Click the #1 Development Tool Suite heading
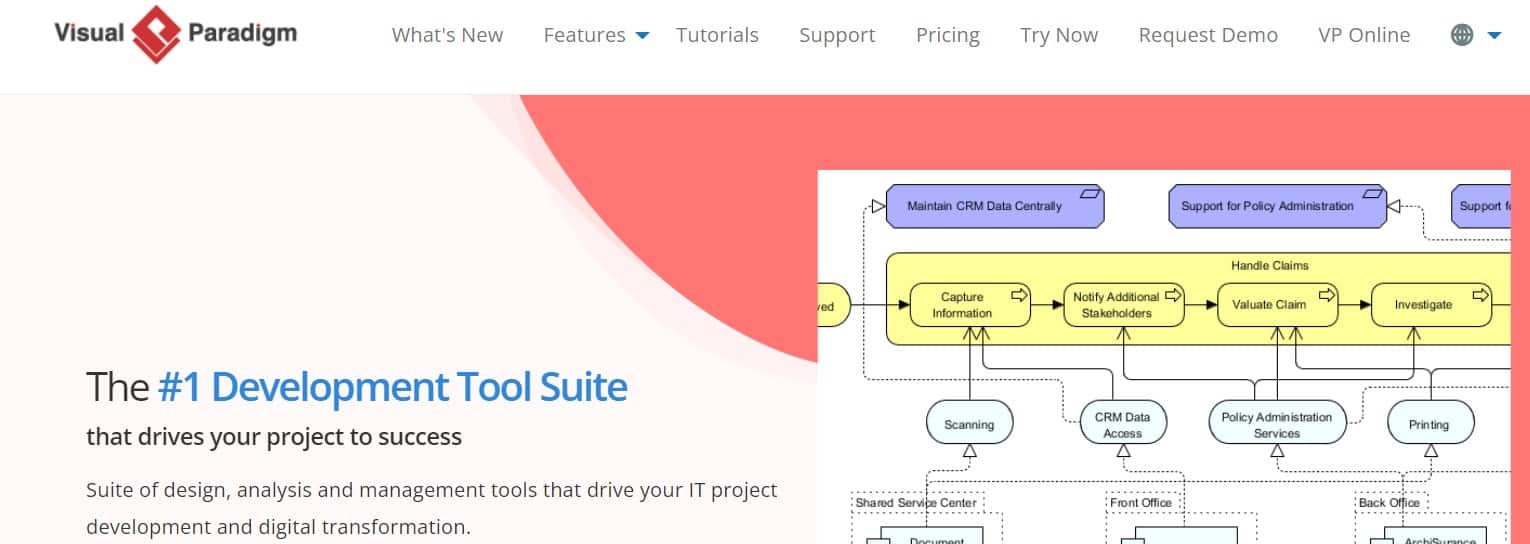Screen dimensions: 1530x544 [393, 386]
